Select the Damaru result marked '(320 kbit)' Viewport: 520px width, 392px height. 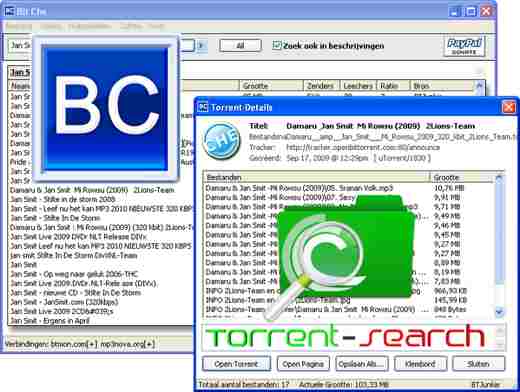[102, 227]
